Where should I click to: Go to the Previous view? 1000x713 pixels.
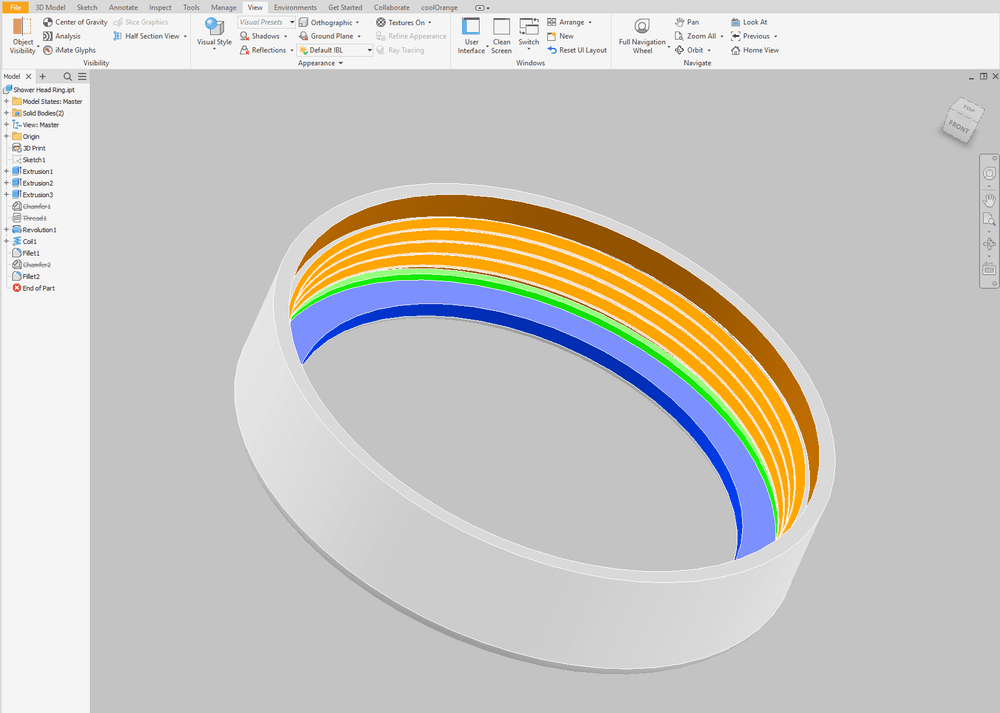(x=750, y=36)
